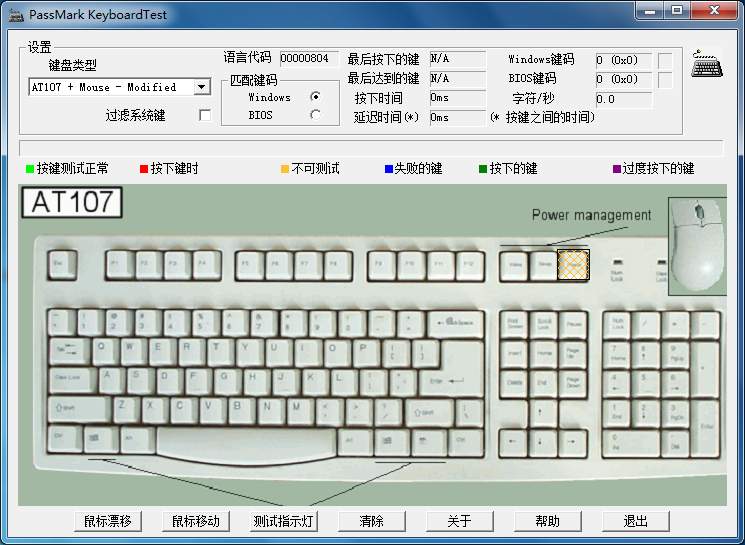
Task: Click the 鼠标移动 button
Action: pyautogui.click(x=196, y=521)
